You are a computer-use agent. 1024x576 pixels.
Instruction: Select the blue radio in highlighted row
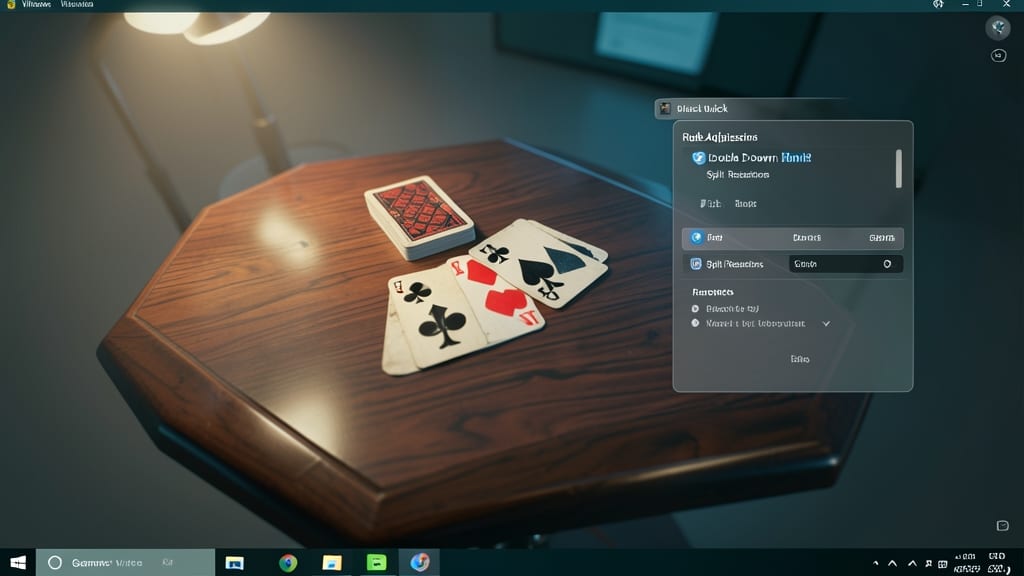tap(696, 238)
